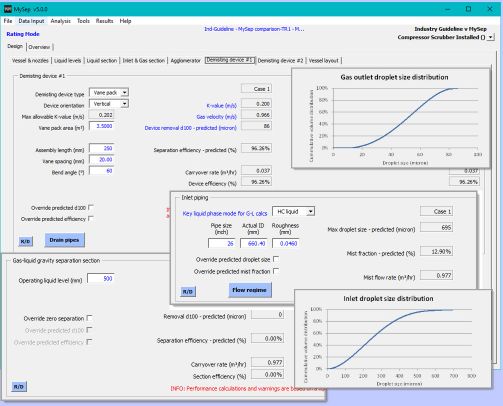Open the Help menu
Viewport: 503px width, 406px height.
[x=125, y=21]
